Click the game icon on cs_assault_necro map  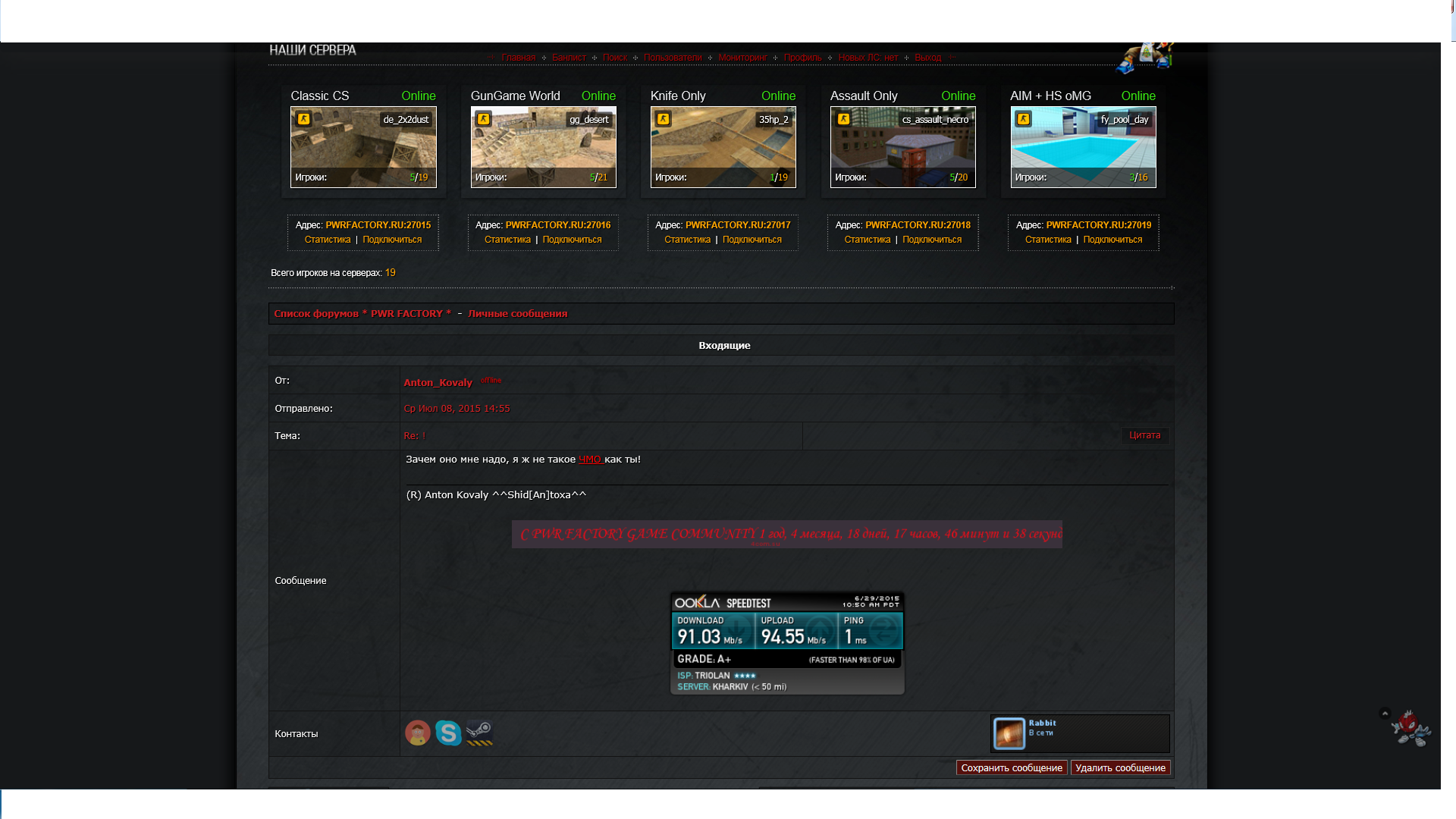coord(843,119)
